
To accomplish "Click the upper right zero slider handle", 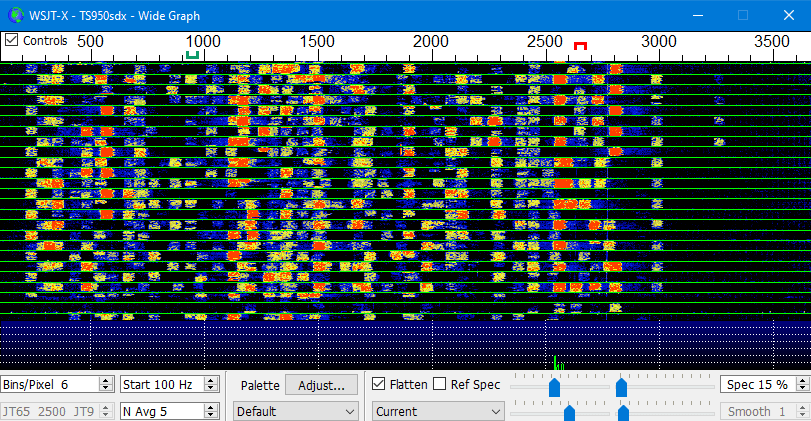I will [621, 387].
